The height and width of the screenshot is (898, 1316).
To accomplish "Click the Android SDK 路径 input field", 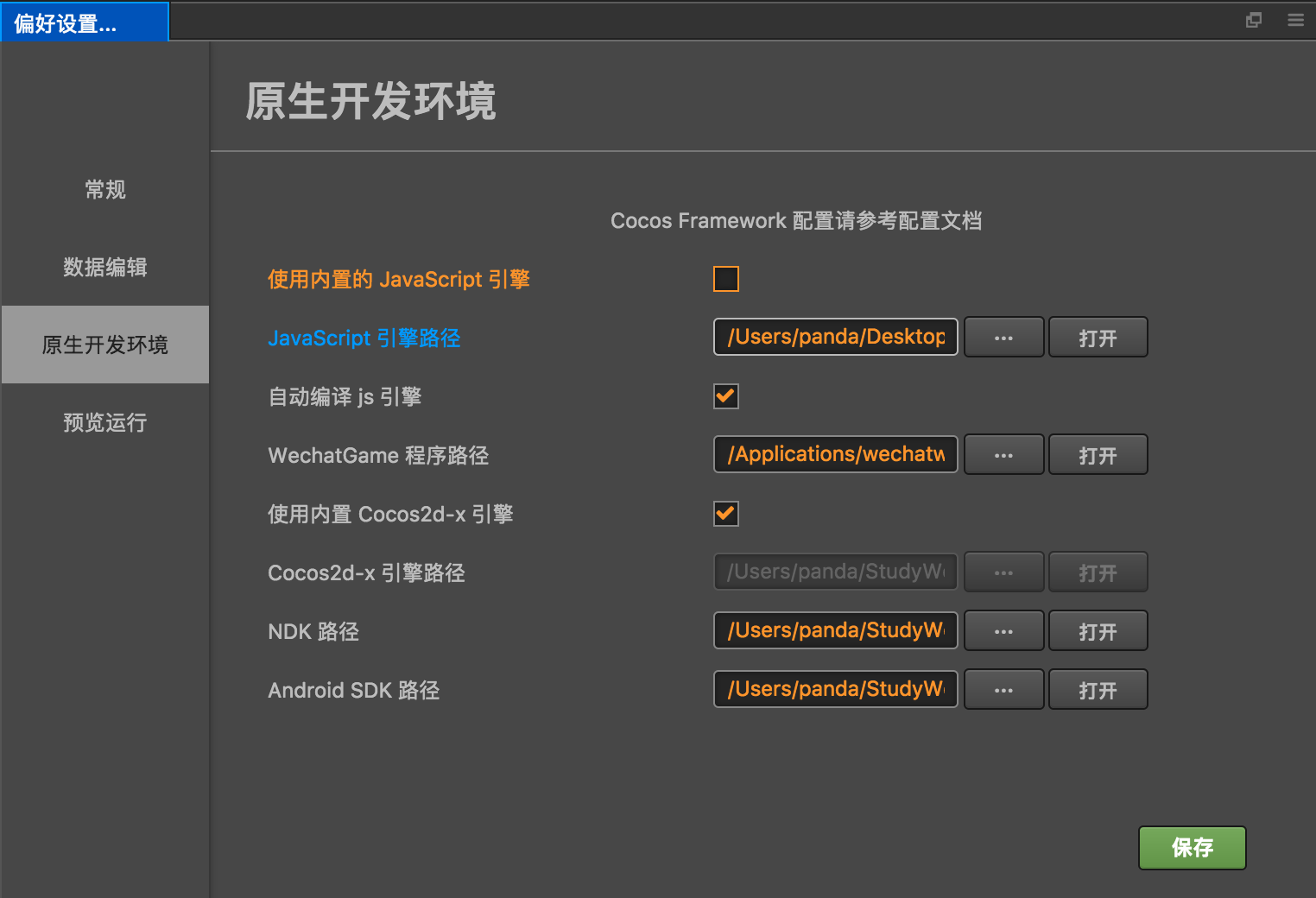I will [x=836, y=689].
